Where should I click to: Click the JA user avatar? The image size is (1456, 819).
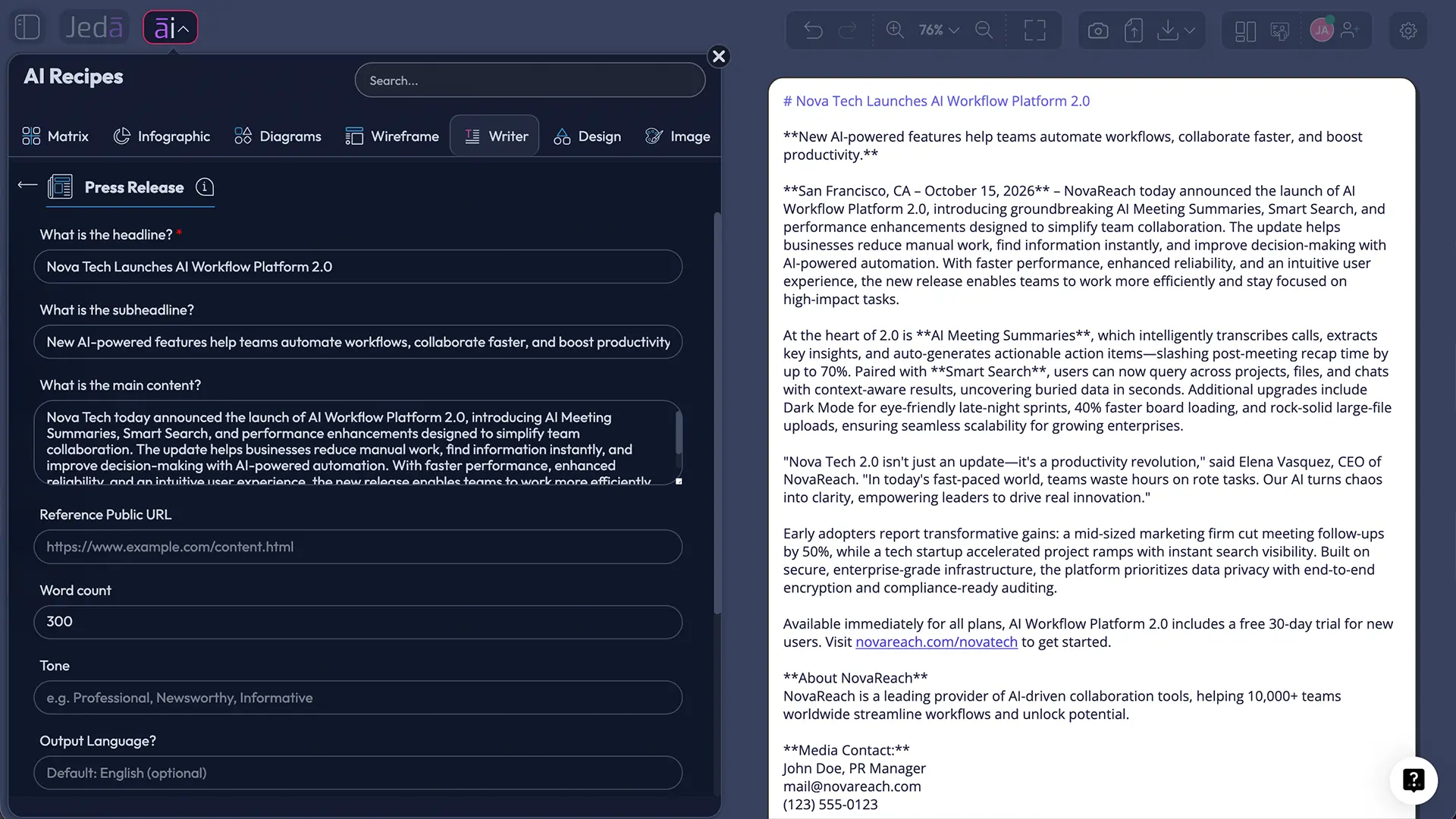coord(1322,30)
